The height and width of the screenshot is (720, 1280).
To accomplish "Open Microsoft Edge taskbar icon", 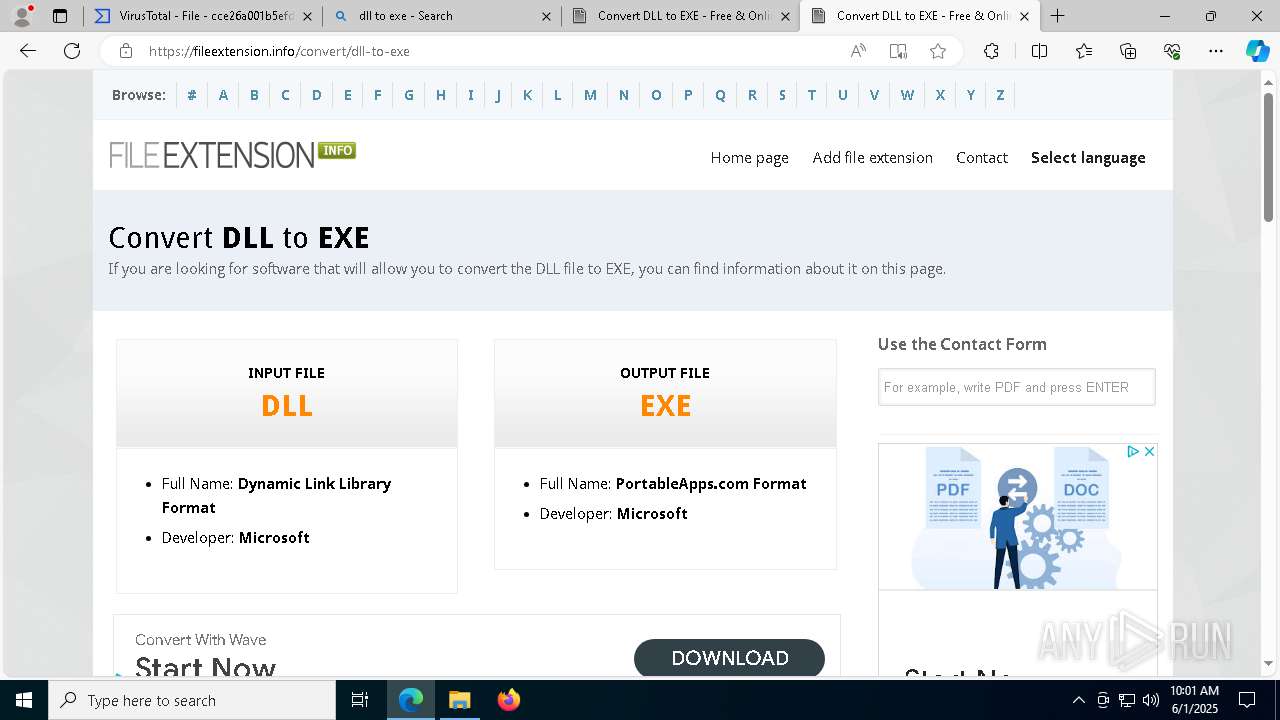I will (411, 700).
